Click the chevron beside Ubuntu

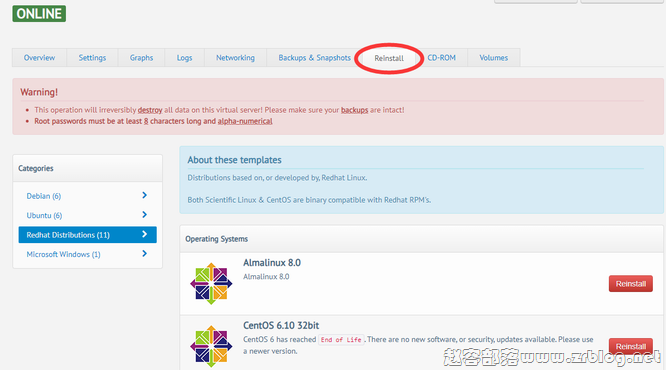click(x=144, y=215)
